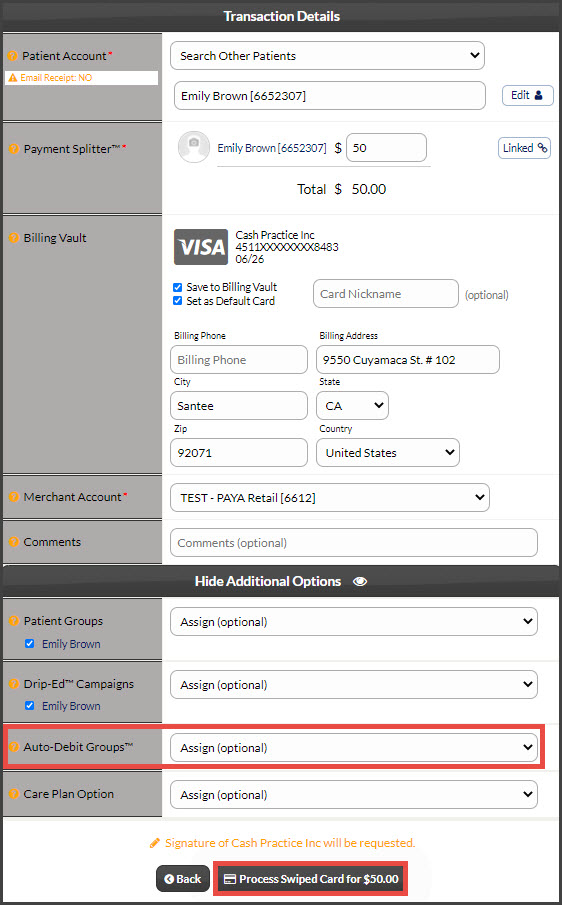
Task: Click help icon beside Patient Account
Action: coord(13,56)
